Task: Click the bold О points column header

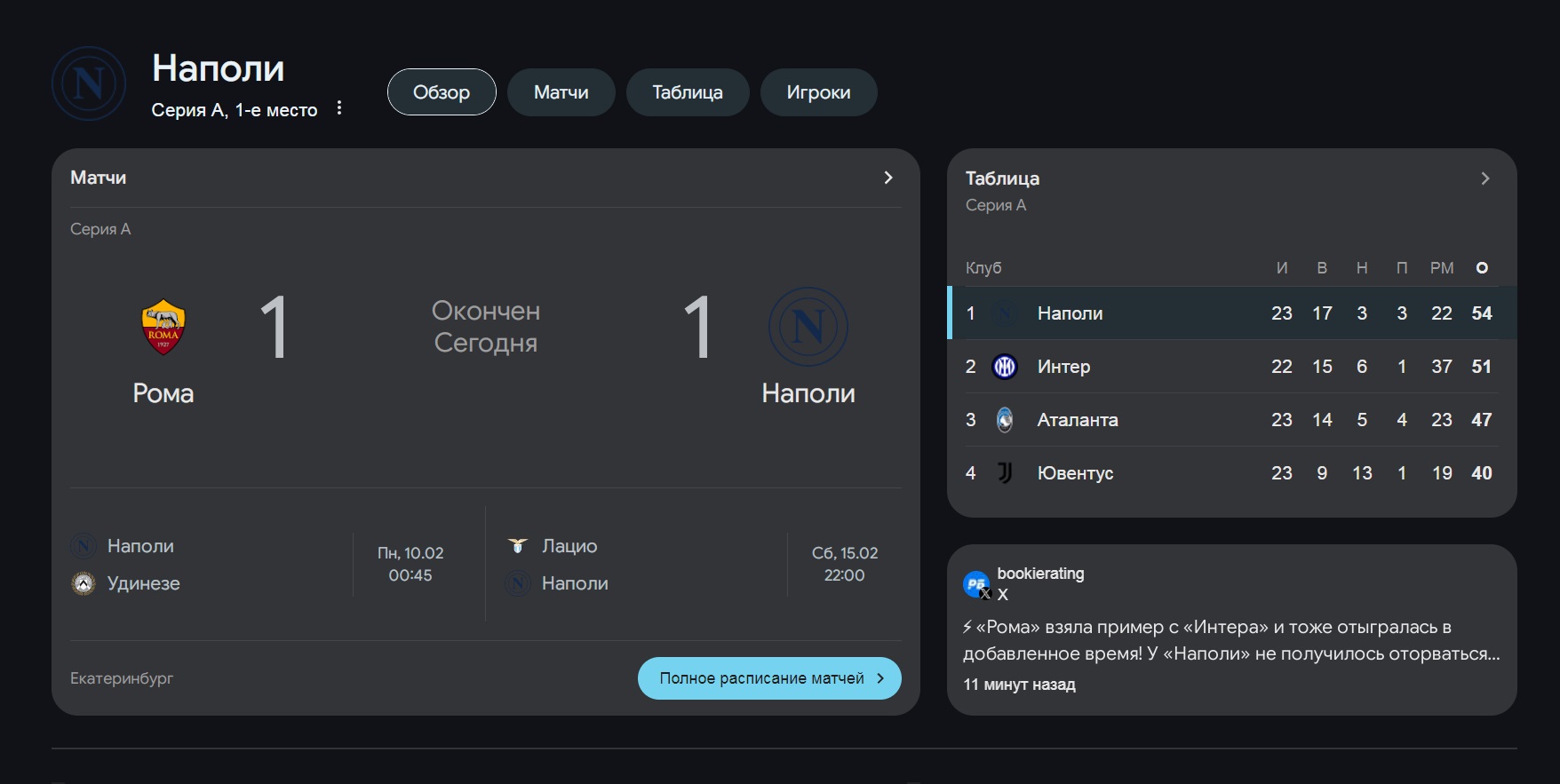Action: coord(1482,268)
